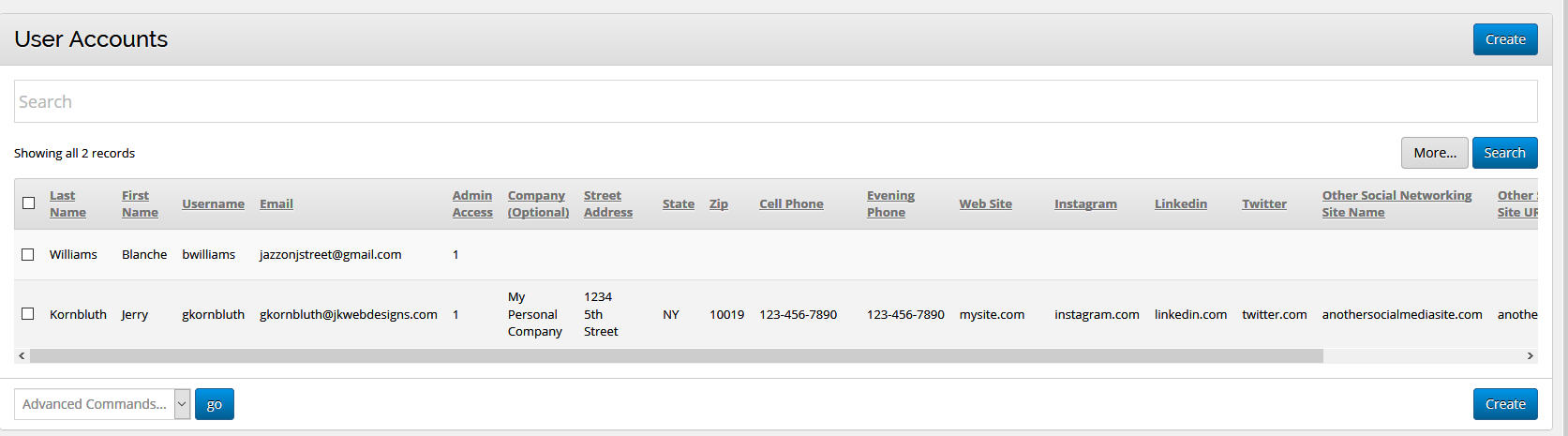Viewport: 1568px width, 436px height.
Task: Sort users by Admin Access
Action: point(471,203)
